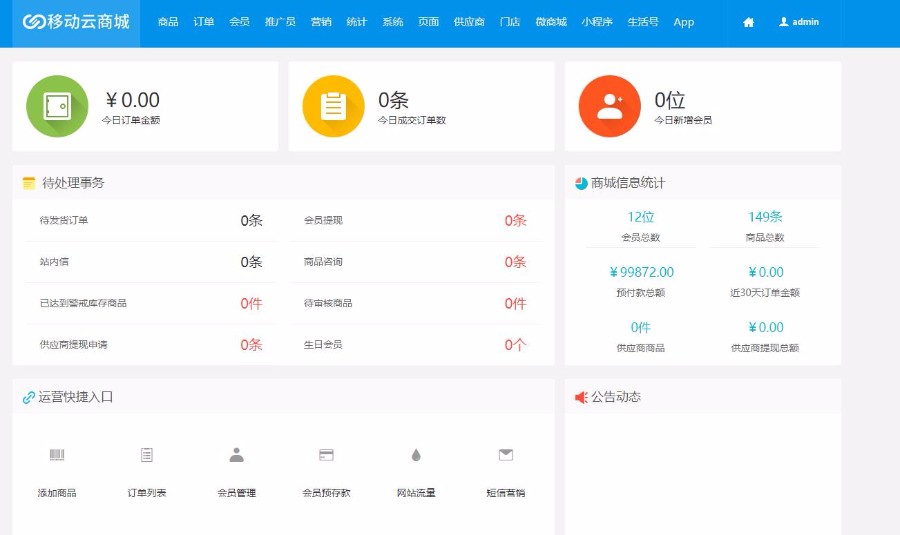Viewport: 900px width, 535px height.
Task: Click the orange new member icon
Action: pos(609,106)
